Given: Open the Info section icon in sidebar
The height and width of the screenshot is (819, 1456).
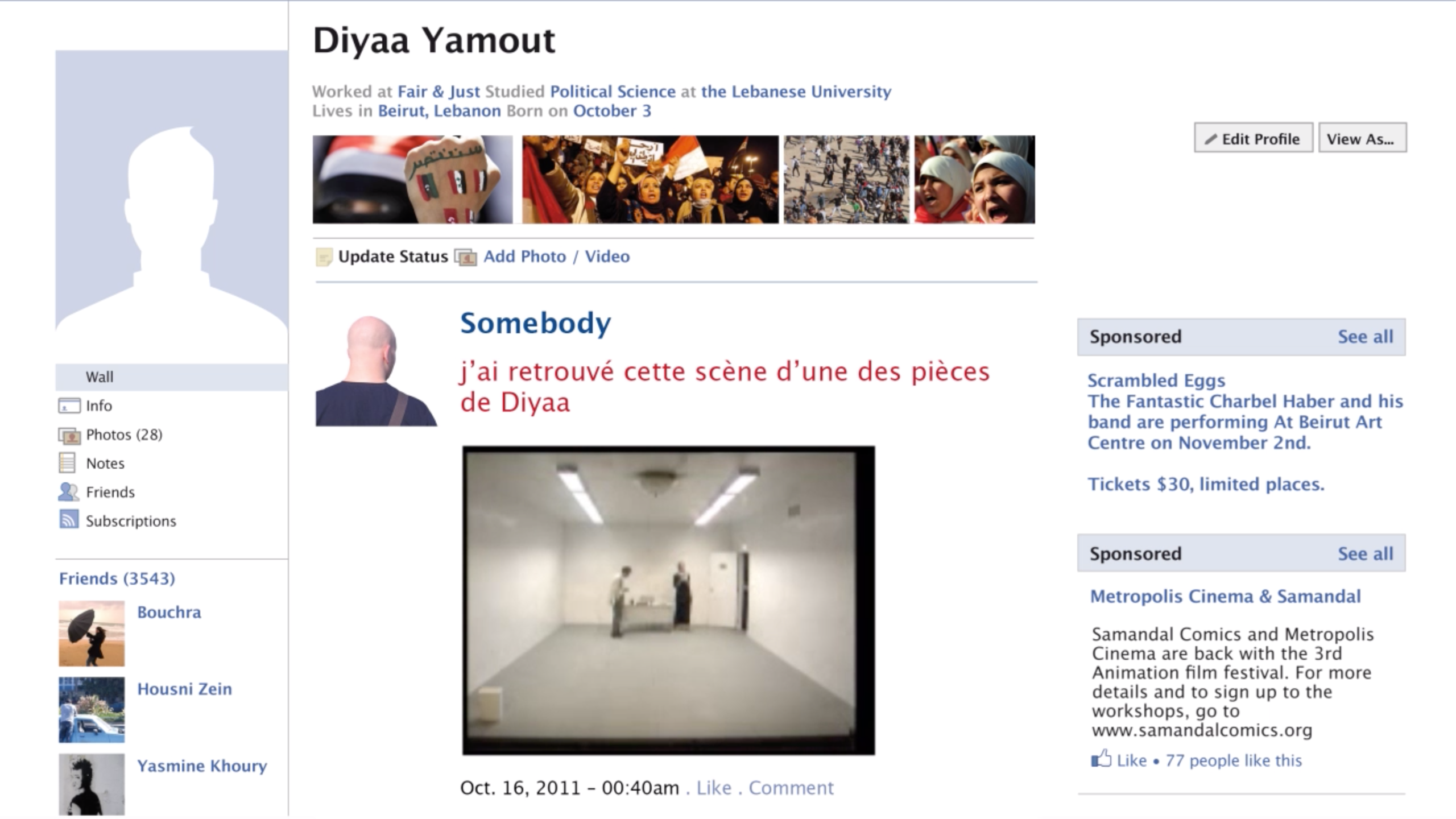Looking at the screenshot, I should click(69, 406).
